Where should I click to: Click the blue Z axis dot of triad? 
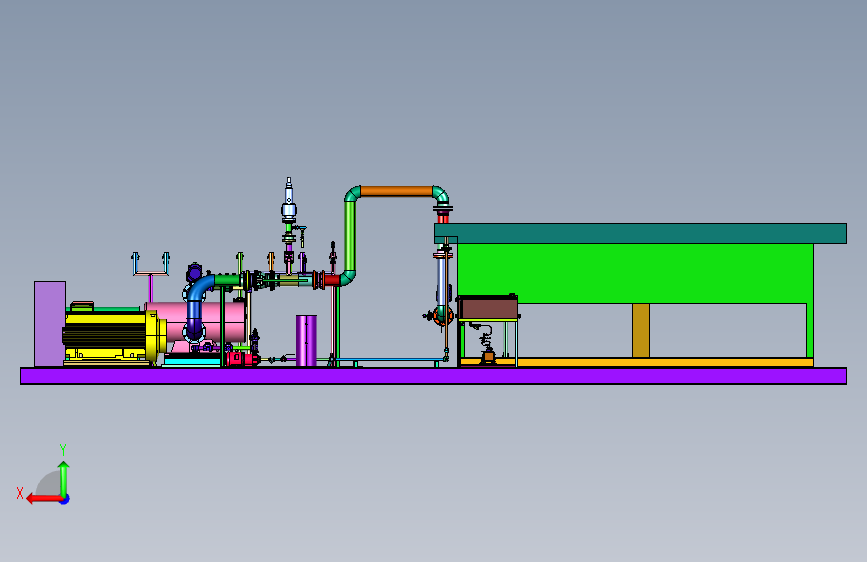pos(65,499)
